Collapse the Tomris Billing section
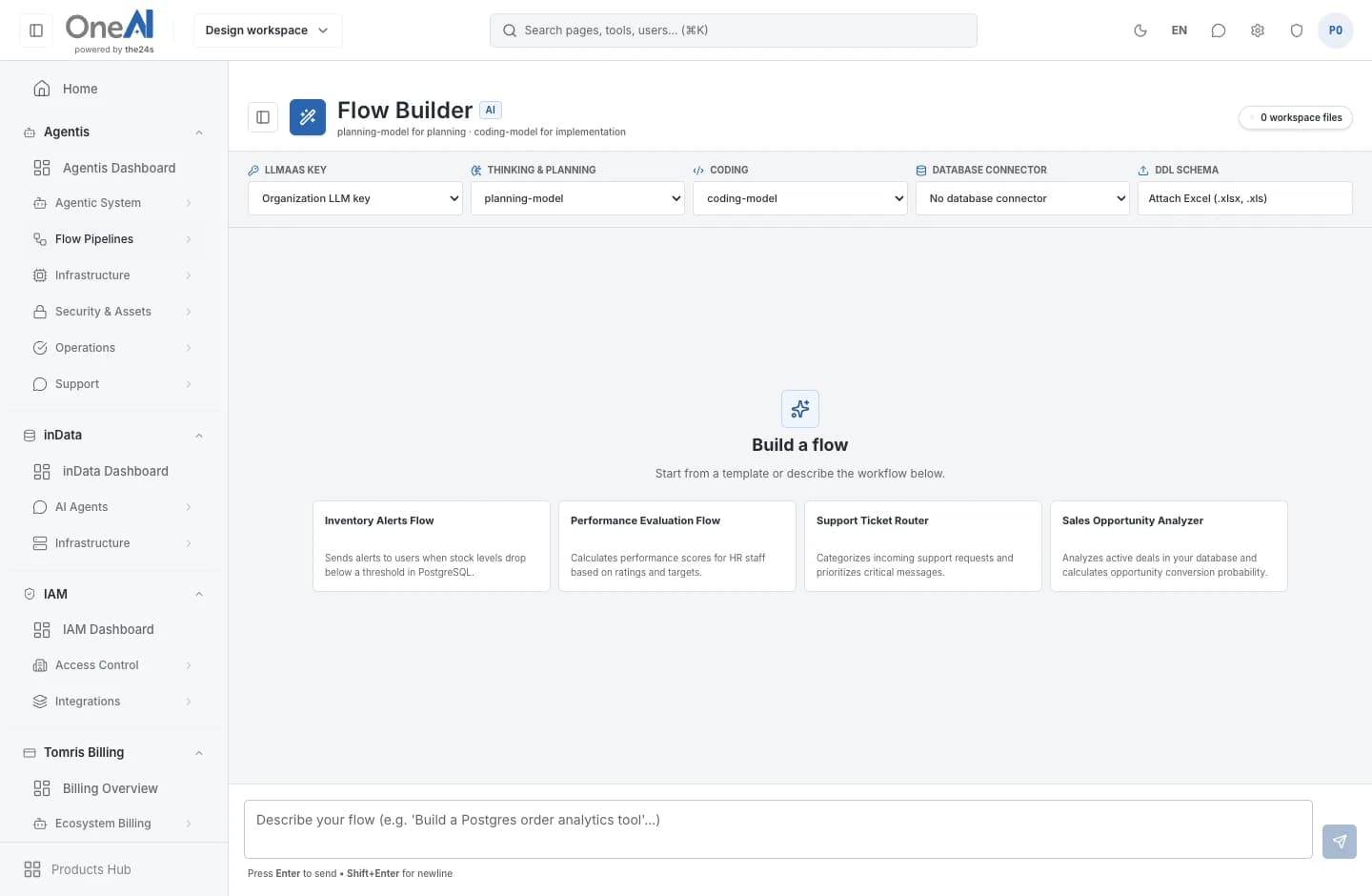This screenshot has width=1372, height=896. pos(199,753)
